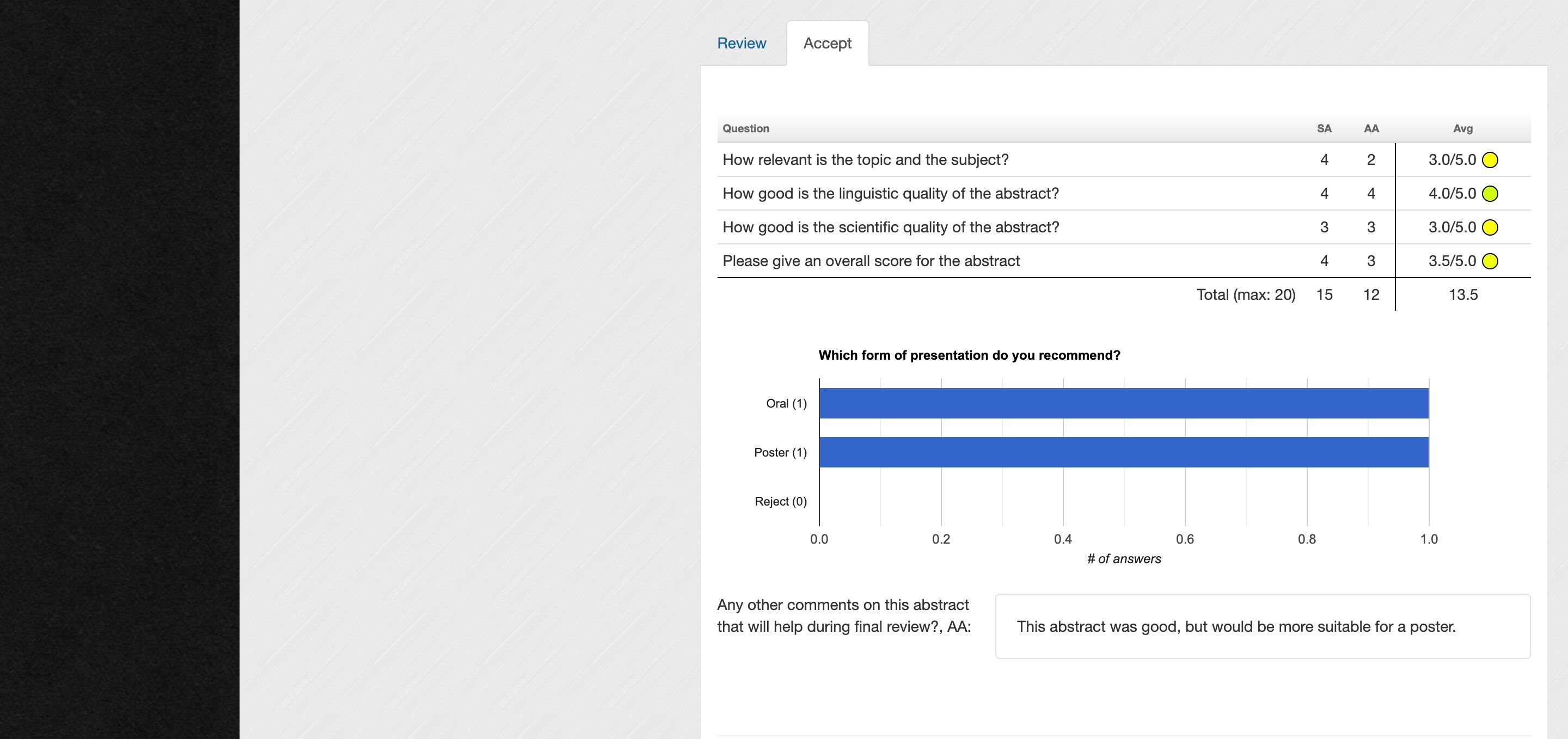Click green status circle for linguistic quality
Image resolution: width=1568 pixels, height=739 pixels.
pos(1490,194)
